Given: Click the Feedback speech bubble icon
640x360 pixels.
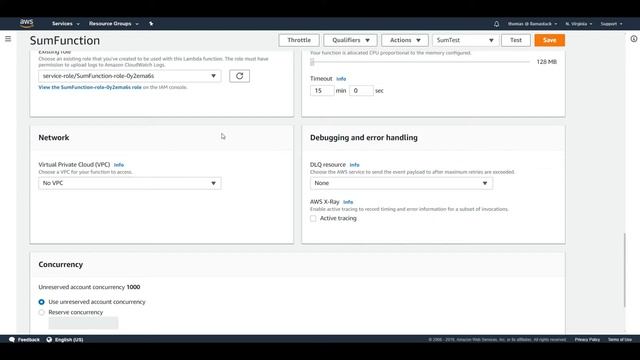Looking at the screenshot, I should pyautogui.click(x=12, y=340).
